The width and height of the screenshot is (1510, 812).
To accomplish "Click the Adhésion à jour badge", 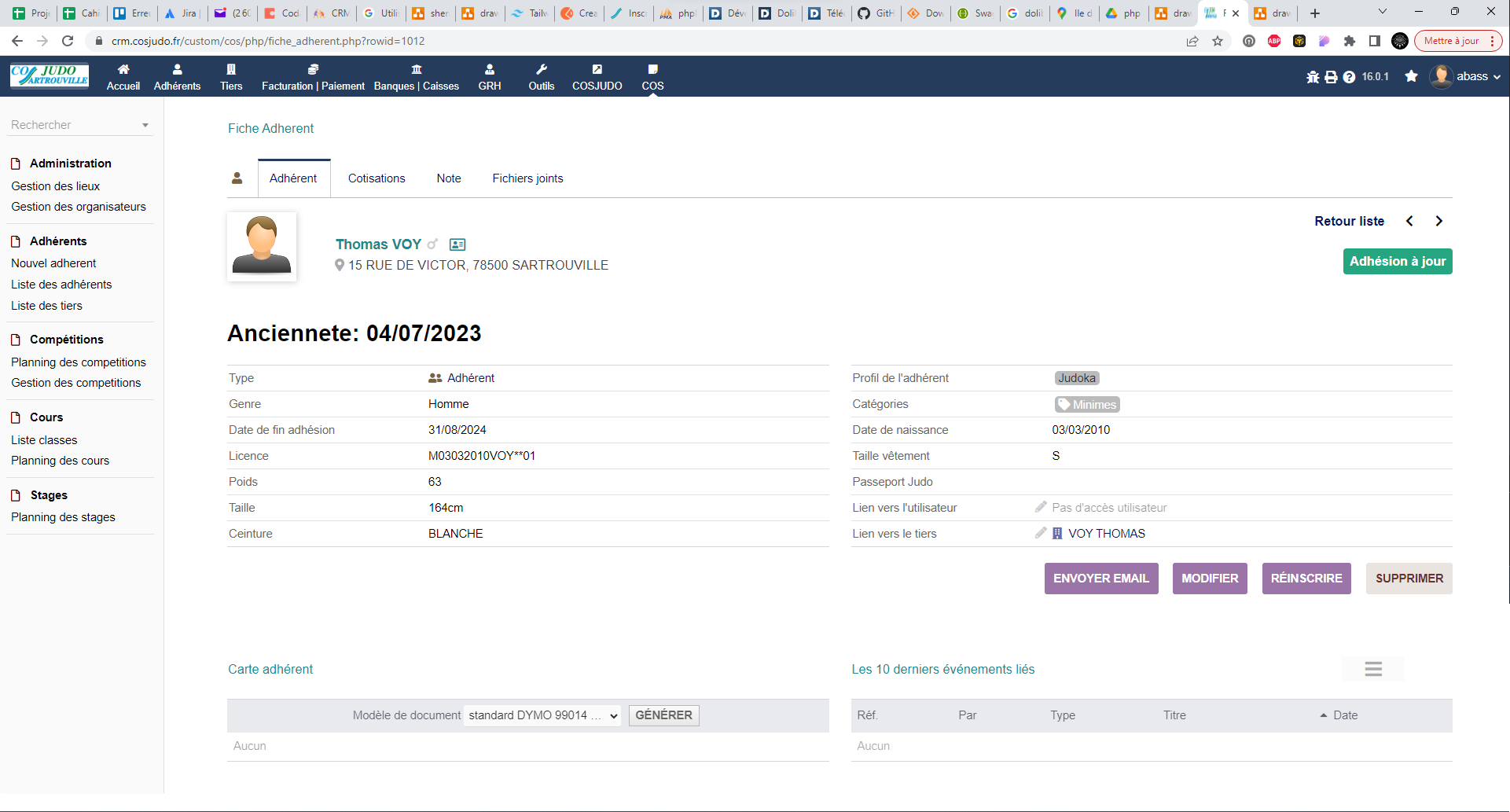I will [1398, 262].
